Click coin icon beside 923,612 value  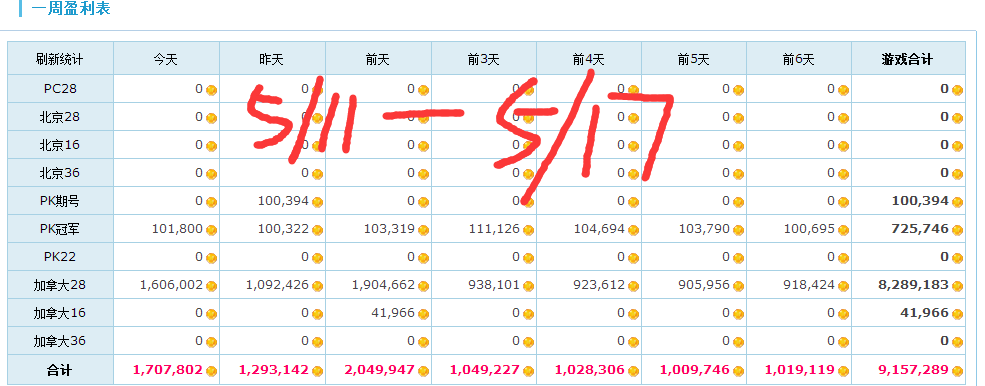[x=633, y=286]
